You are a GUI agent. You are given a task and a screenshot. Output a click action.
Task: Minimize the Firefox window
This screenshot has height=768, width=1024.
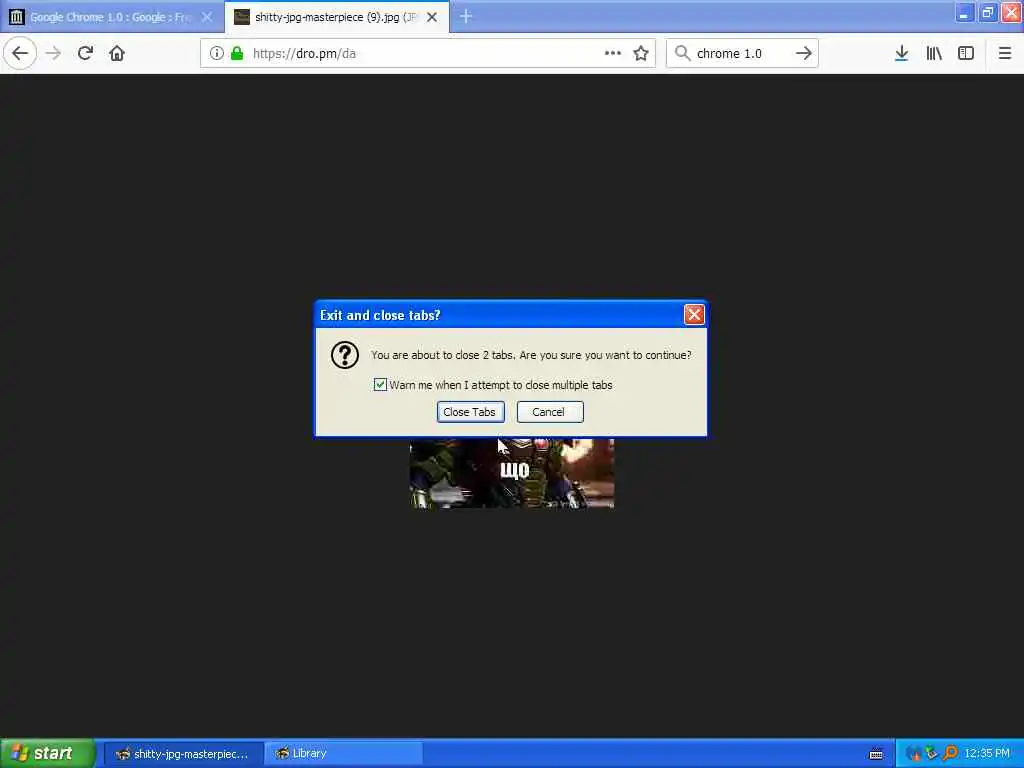click(965, 13)
